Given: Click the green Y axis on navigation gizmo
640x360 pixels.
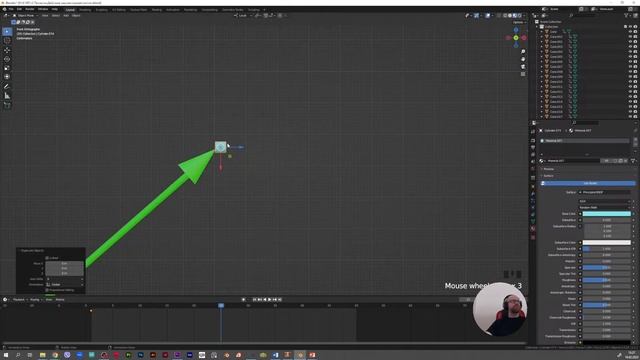Looking at the screenshot, I should pyautogui.click(x=516, y=38).
